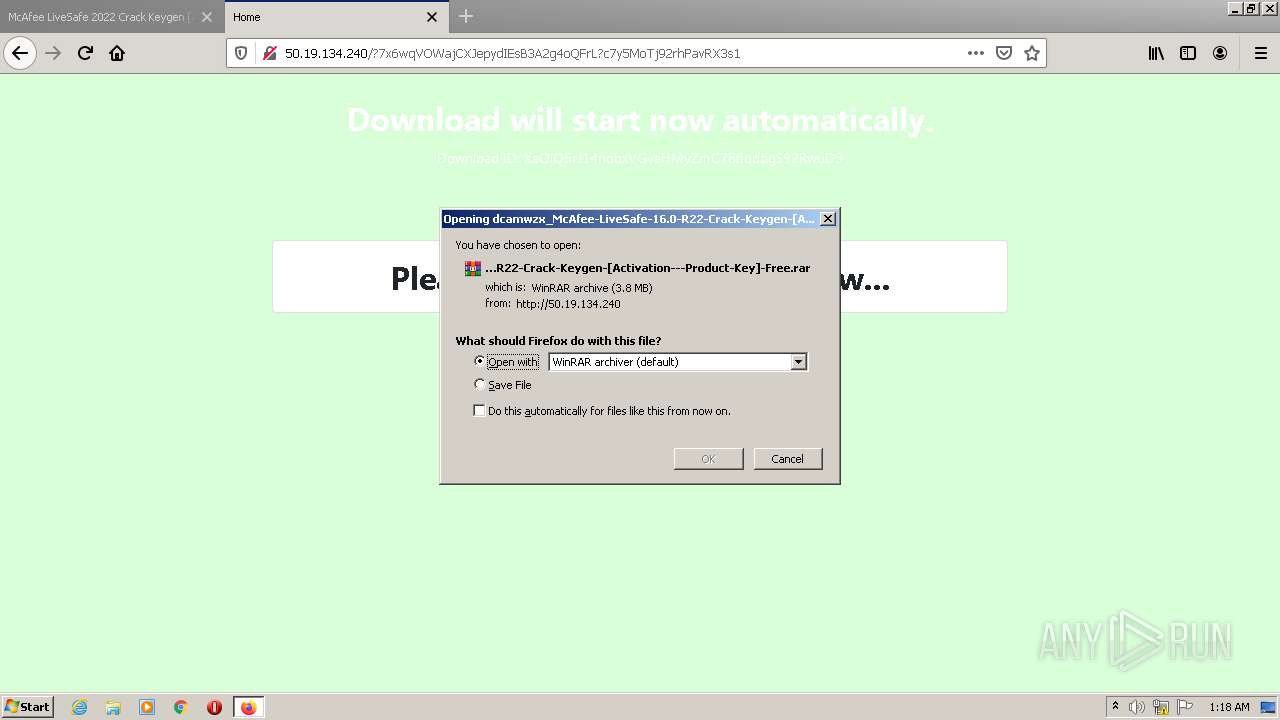Click 'WinRAR archive (3.8 MB)' text
This screenshot has width=1280, height=720.
tap(592, 288)
